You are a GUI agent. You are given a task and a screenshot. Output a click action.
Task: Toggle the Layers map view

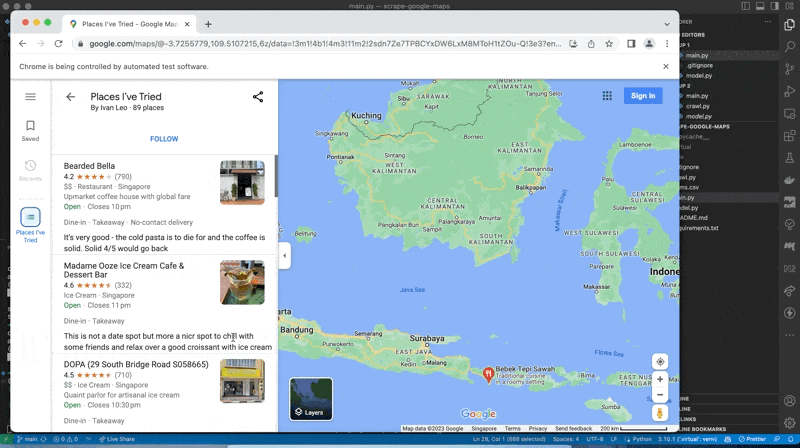[x=311, y=398]
